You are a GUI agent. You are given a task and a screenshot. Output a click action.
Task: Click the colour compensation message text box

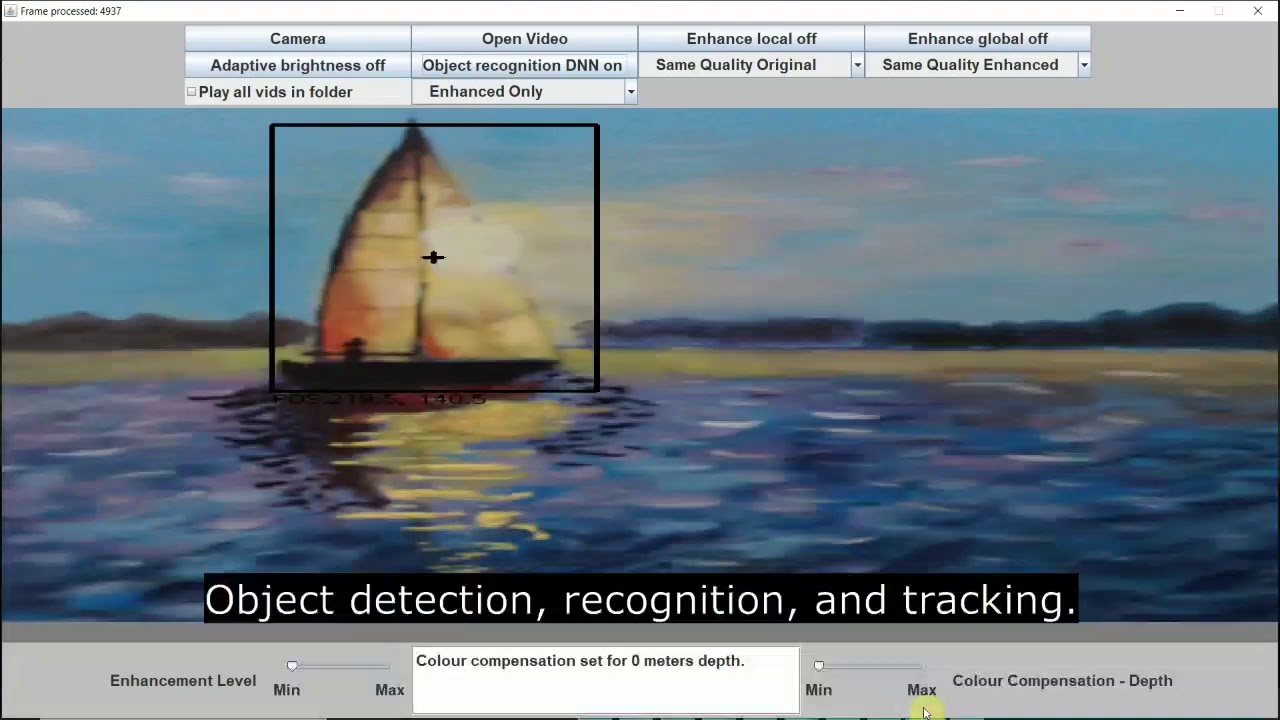click(606, 681)
